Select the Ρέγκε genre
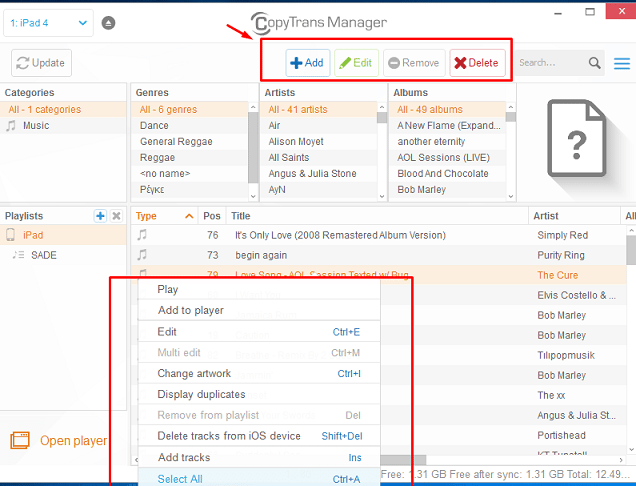636x486 pixels. click(x=189, y=189)
